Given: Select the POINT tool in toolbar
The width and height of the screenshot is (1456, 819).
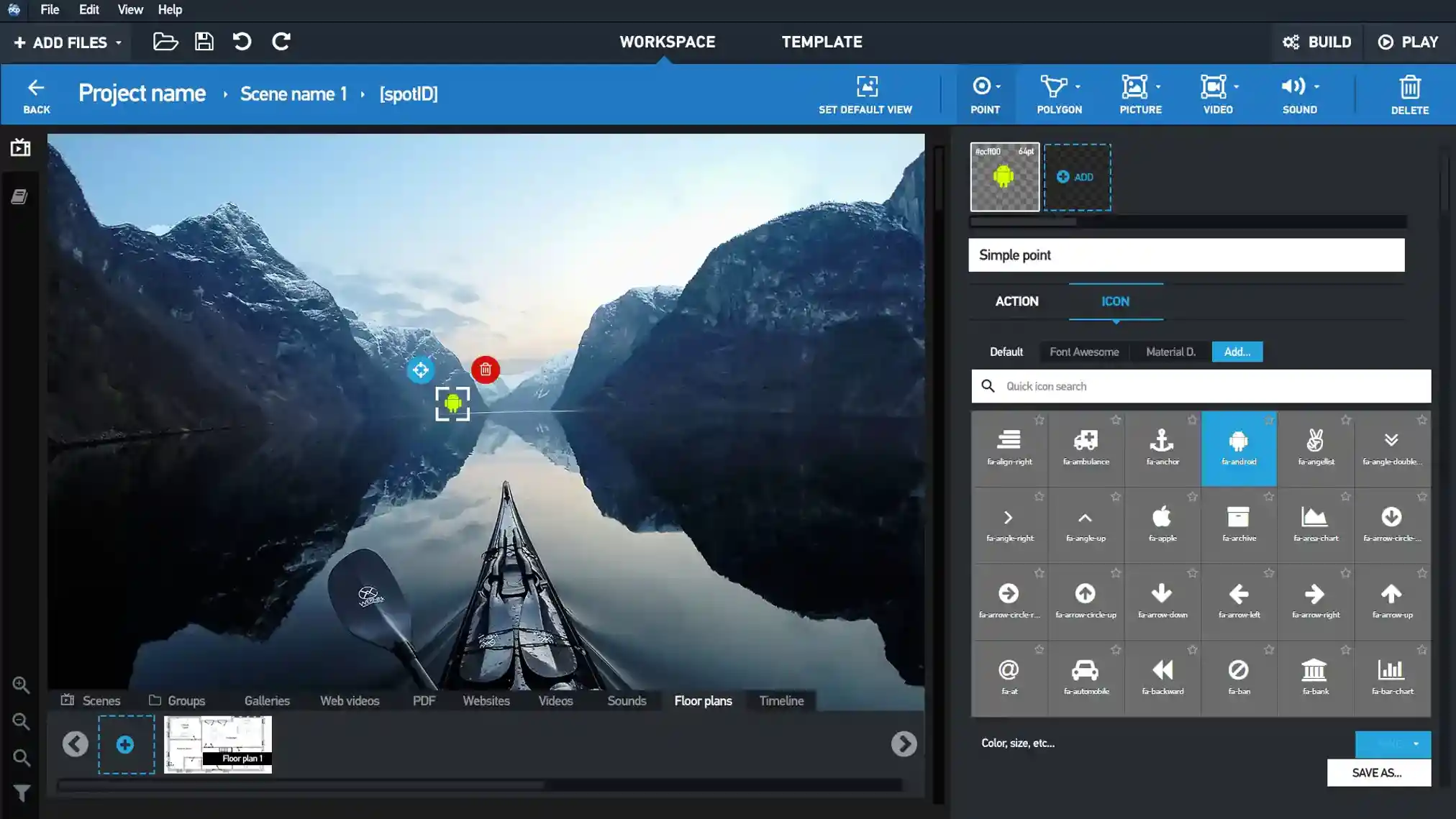Looking at the screenshot, I should (x=984, y=94).
